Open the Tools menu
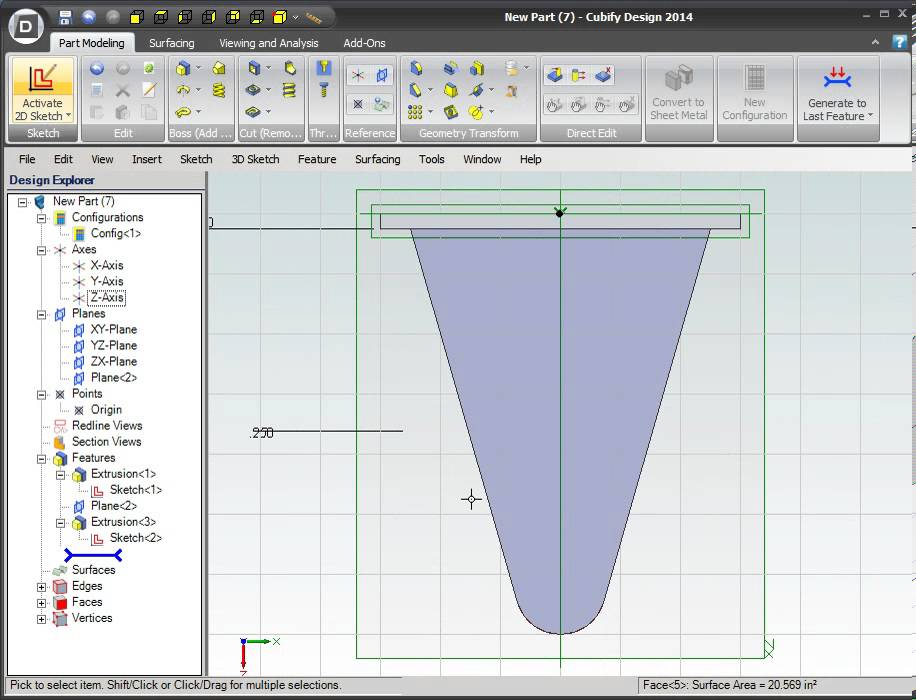The image size is (916, 700). tap(431, 159)
